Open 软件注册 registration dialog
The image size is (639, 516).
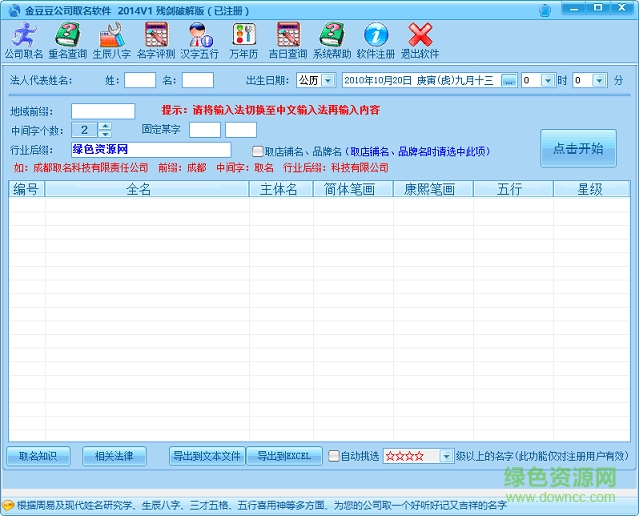coord(376,40)
